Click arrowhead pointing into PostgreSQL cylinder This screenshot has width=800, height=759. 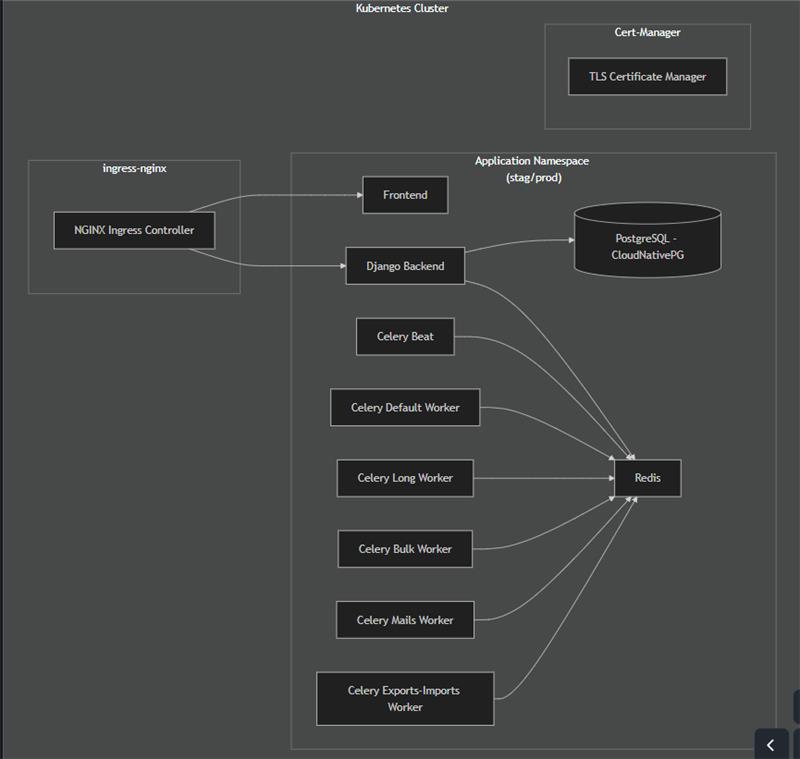570,240
